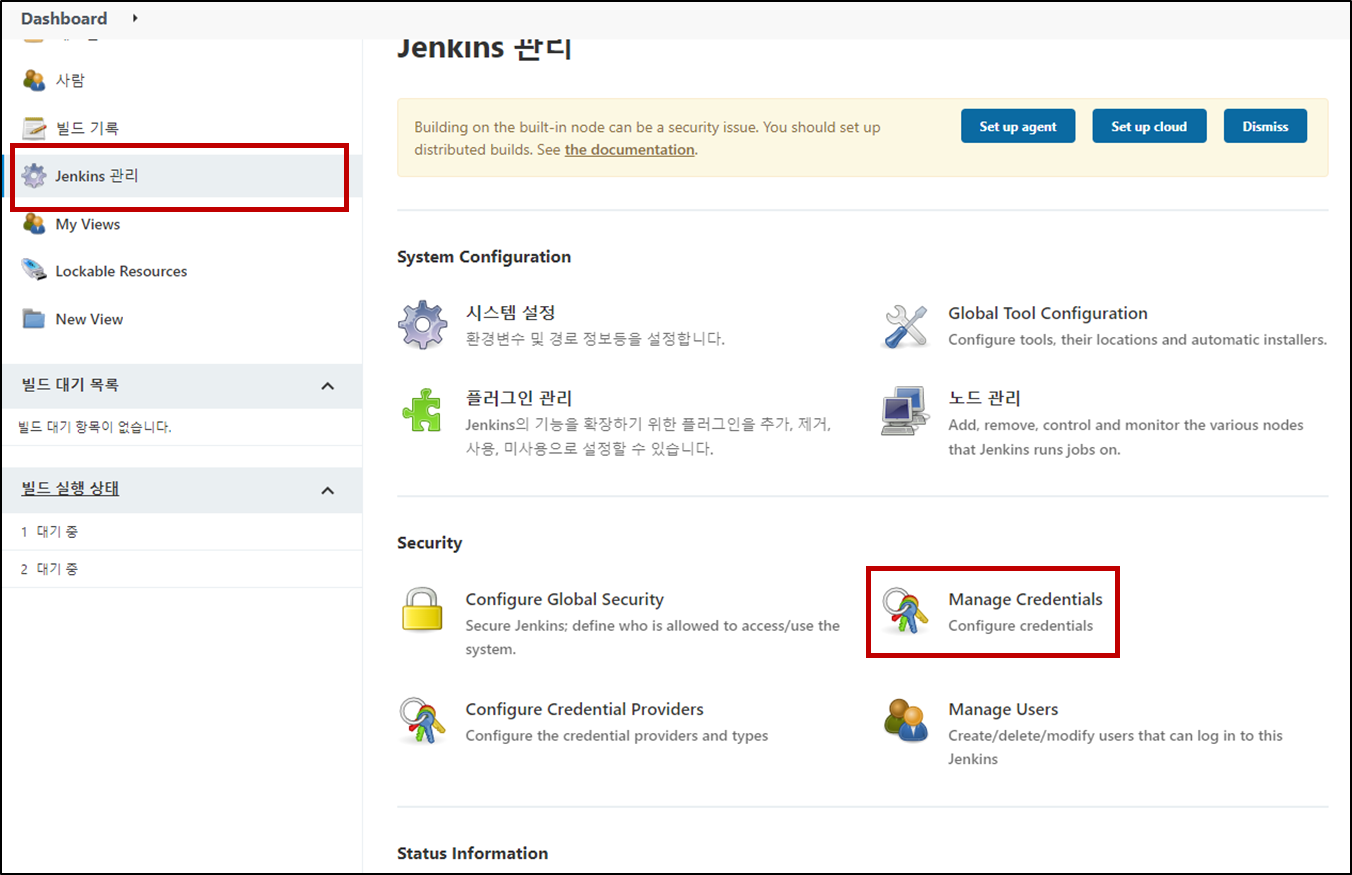The height and width of the screenshot is (875, 1352).
Task: Click the Status Information section heading
Action: tap(473, 853)
